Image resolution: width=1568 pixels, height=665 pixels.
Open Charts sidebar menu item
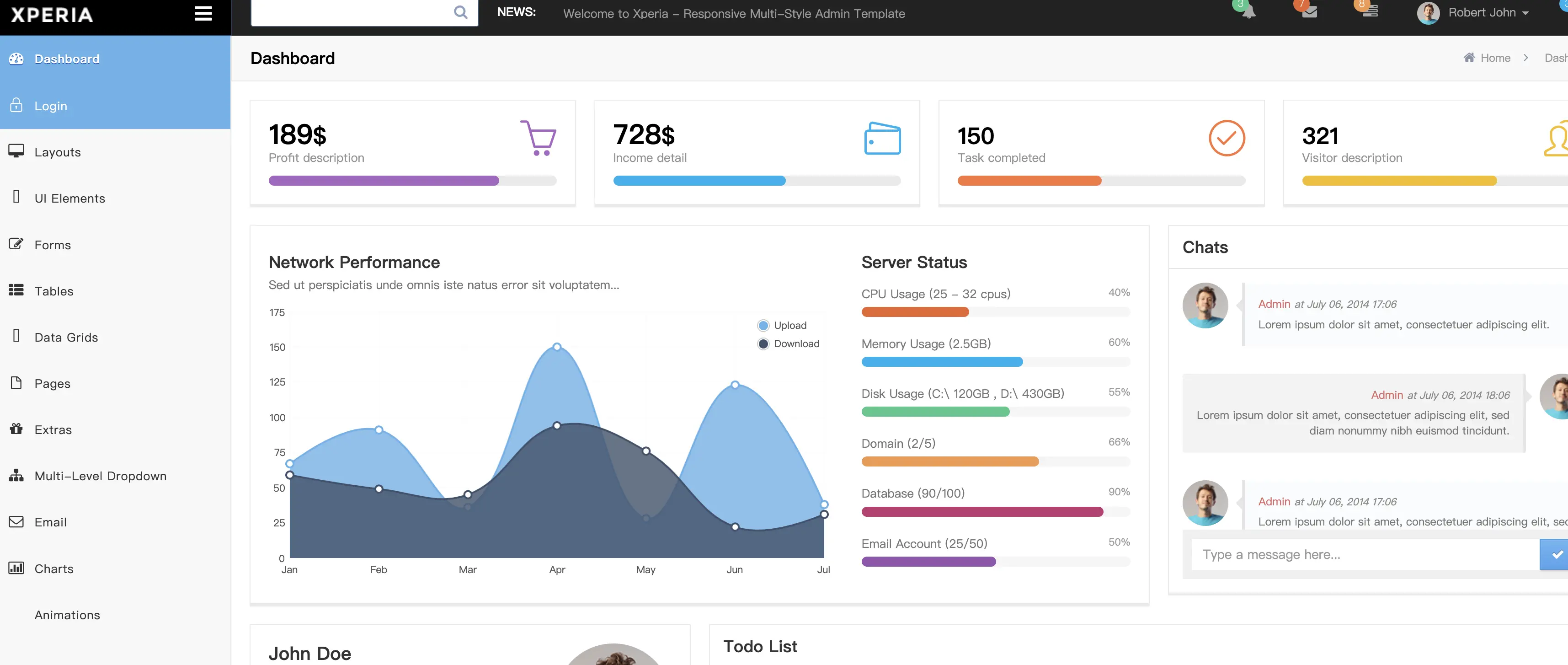pyautogui.click(x=115, y=568)
